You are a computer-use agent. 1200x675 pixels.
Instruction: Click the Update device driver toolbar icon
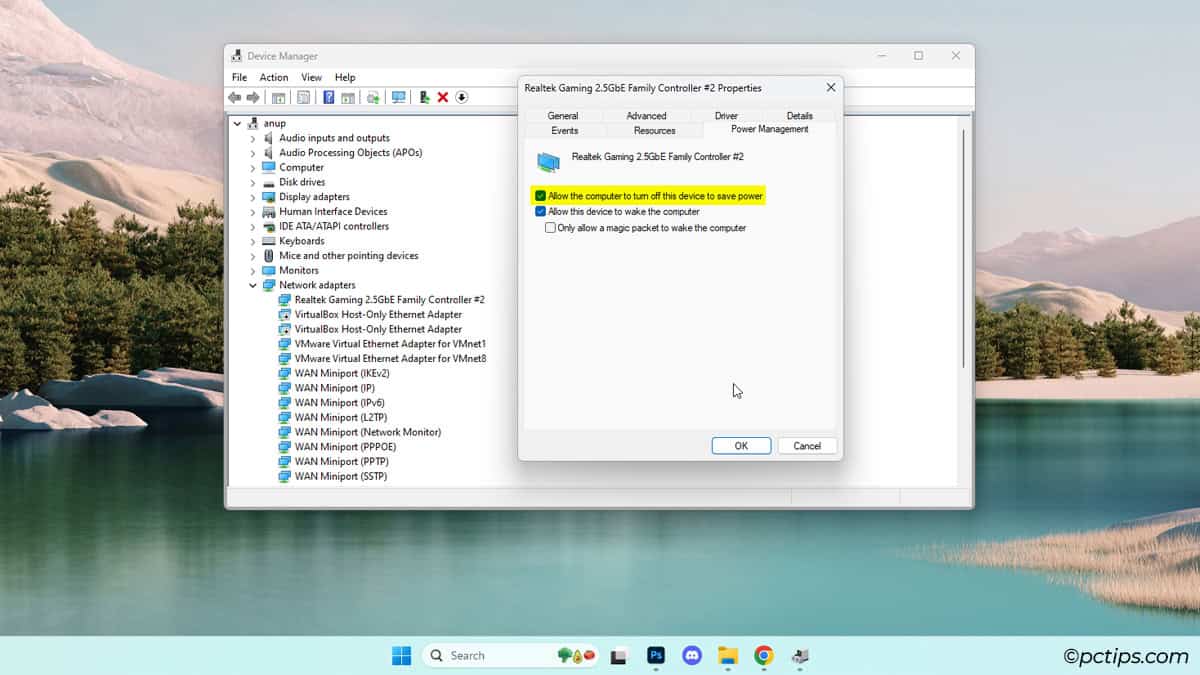tap(425, 97)
